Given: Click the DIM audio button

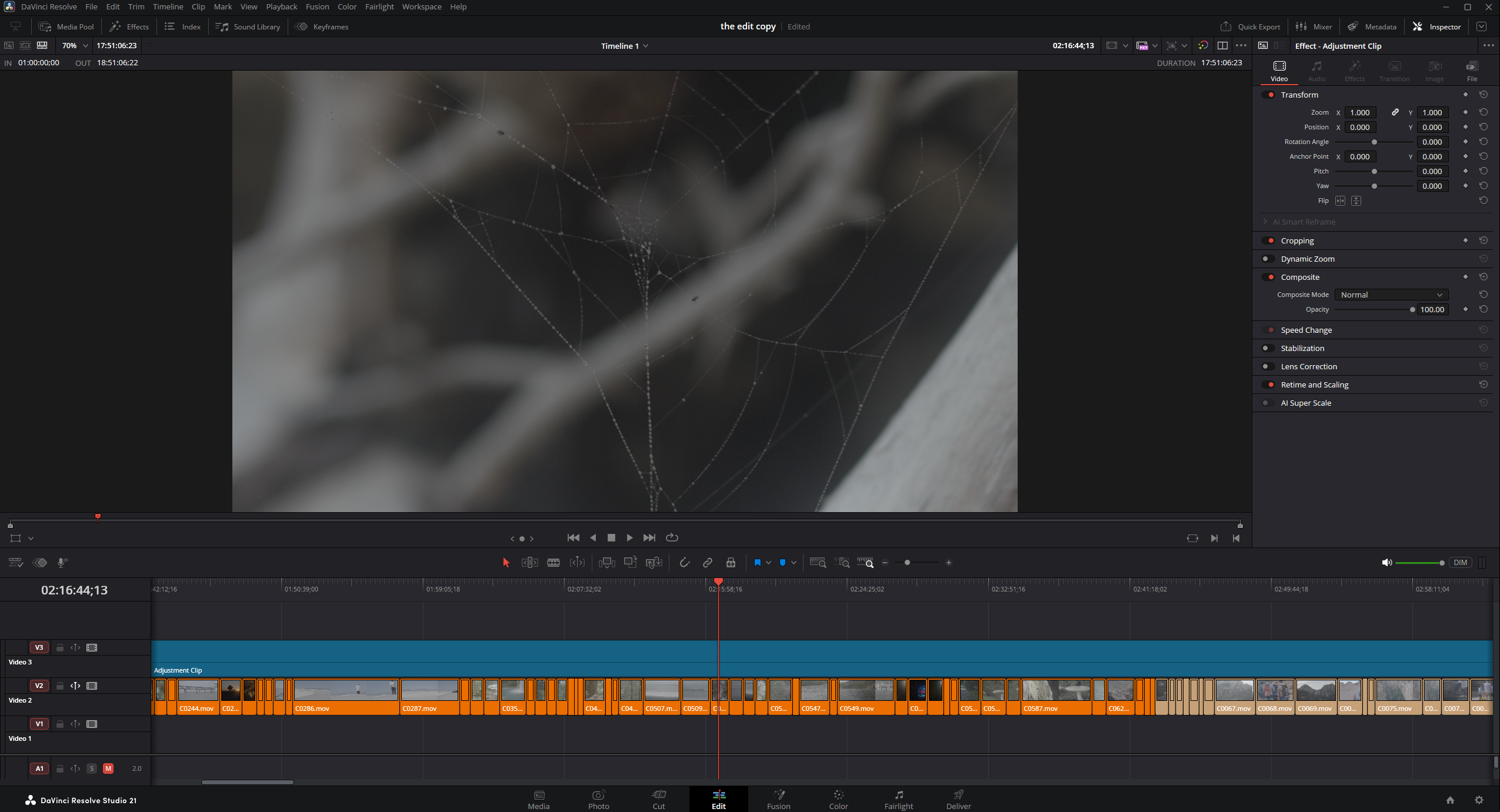Looking at the screenshot, I should click(1460, 563).
